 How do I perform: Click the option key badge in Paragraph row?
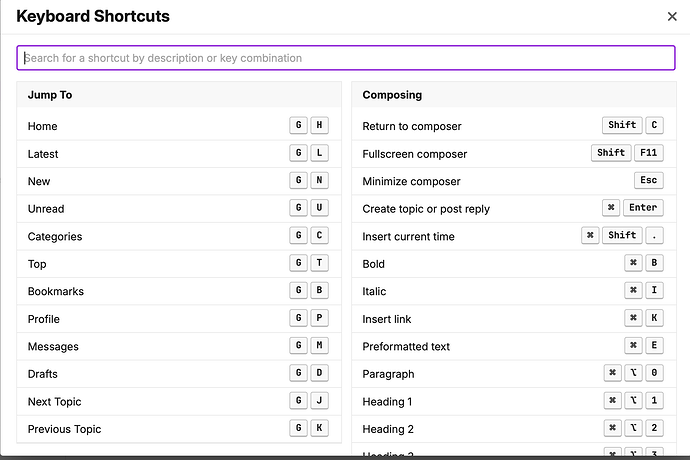pos(633,374)
